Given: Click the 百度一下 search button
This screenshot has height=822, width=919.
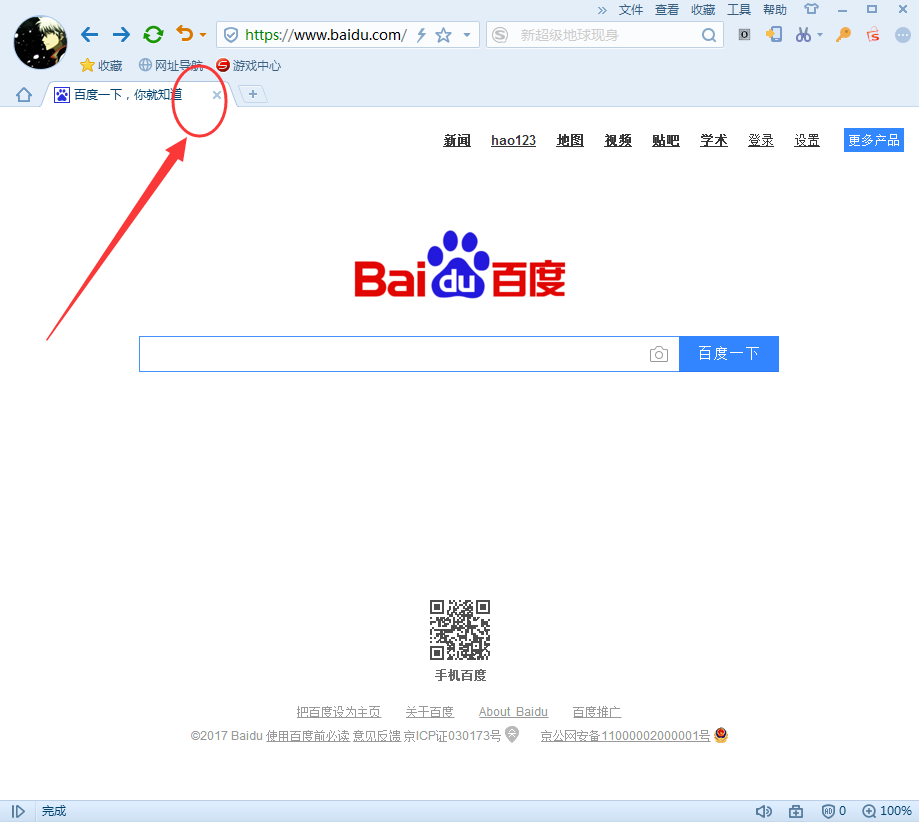Looking at the screenshot, I should [x=729, y=354].
